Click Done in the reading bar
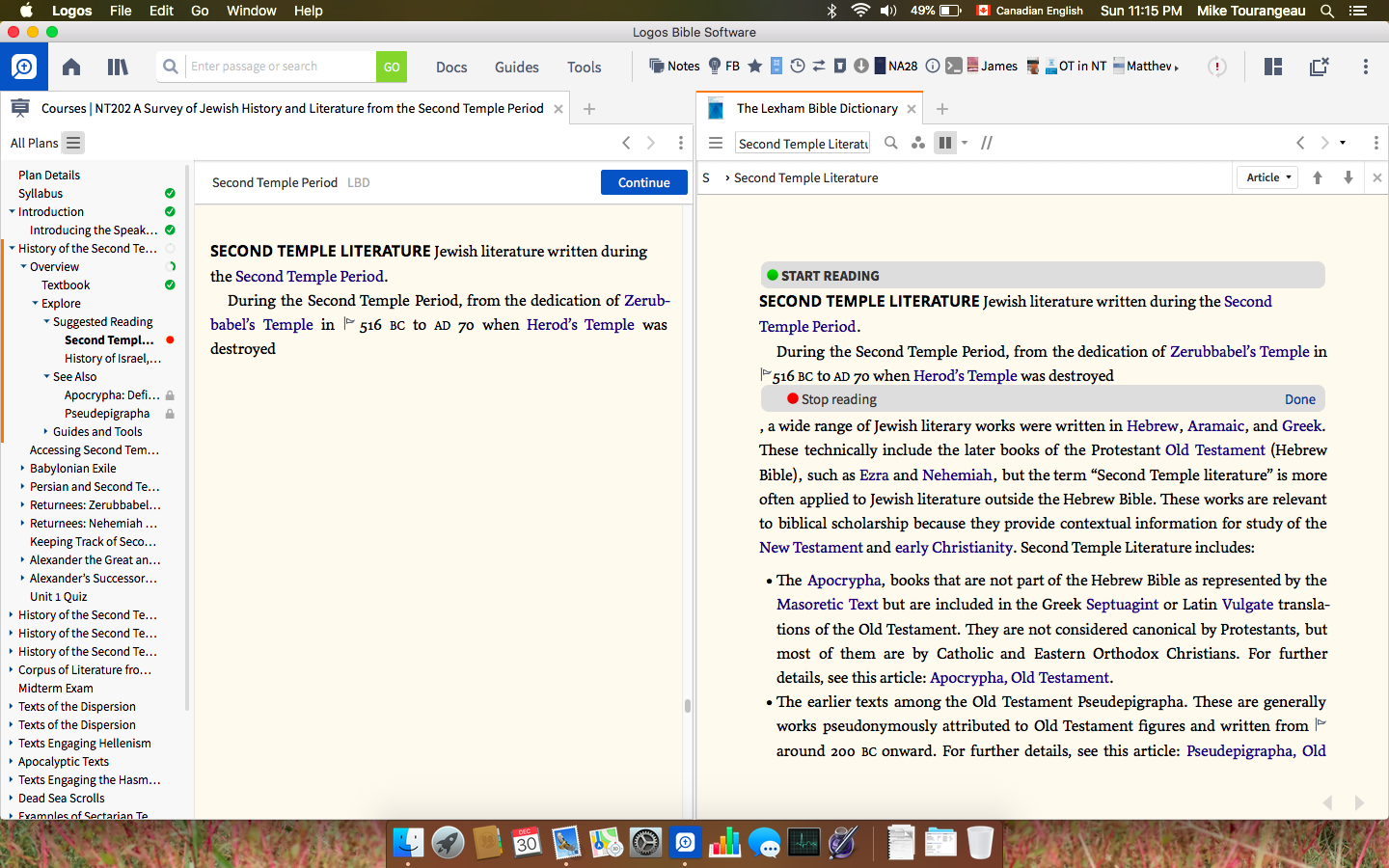Screen dimensions: 1389x868 pyautogui.click(x=1300, y=399)
